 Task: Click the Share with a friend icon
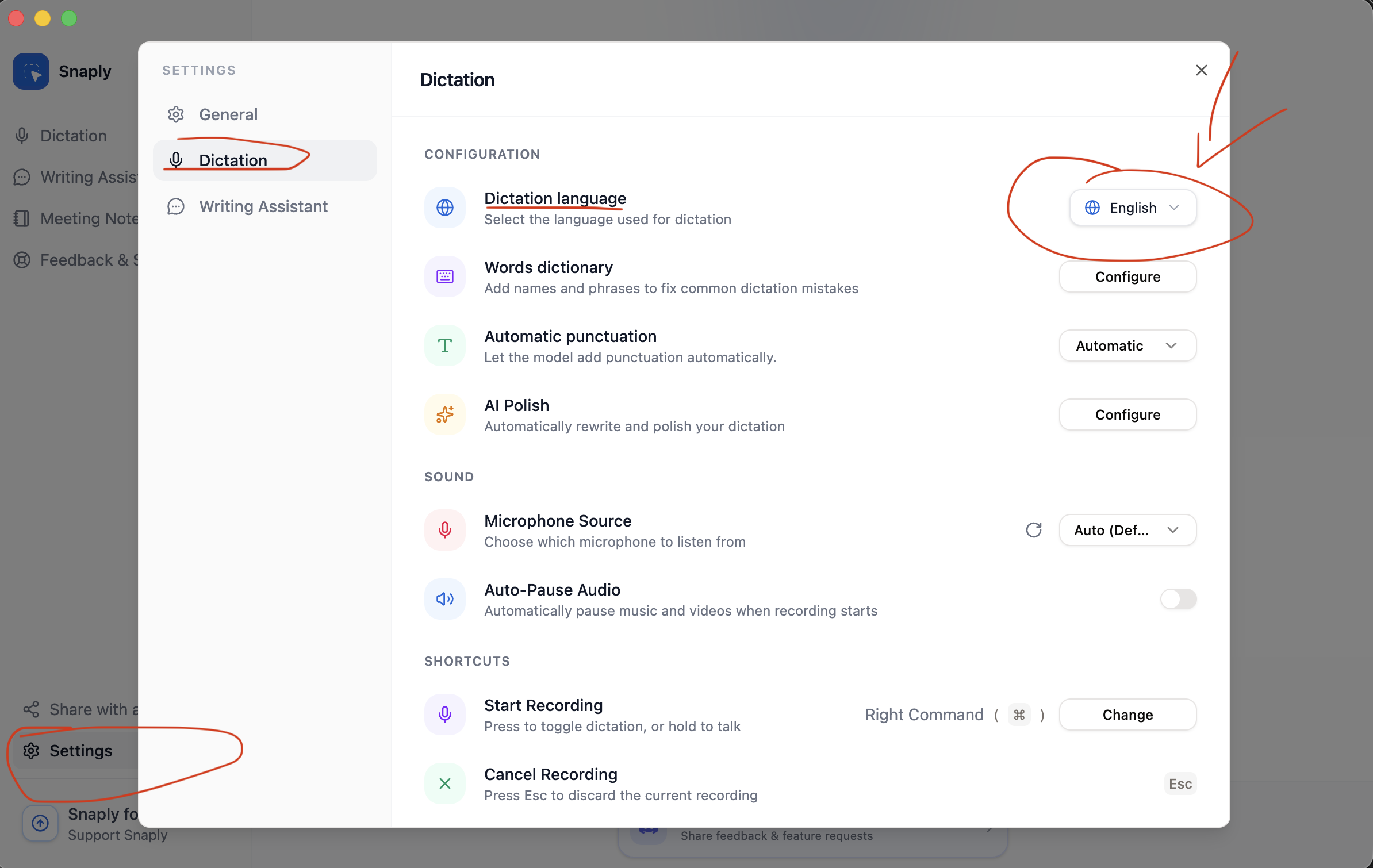click(x=32, y=709)
